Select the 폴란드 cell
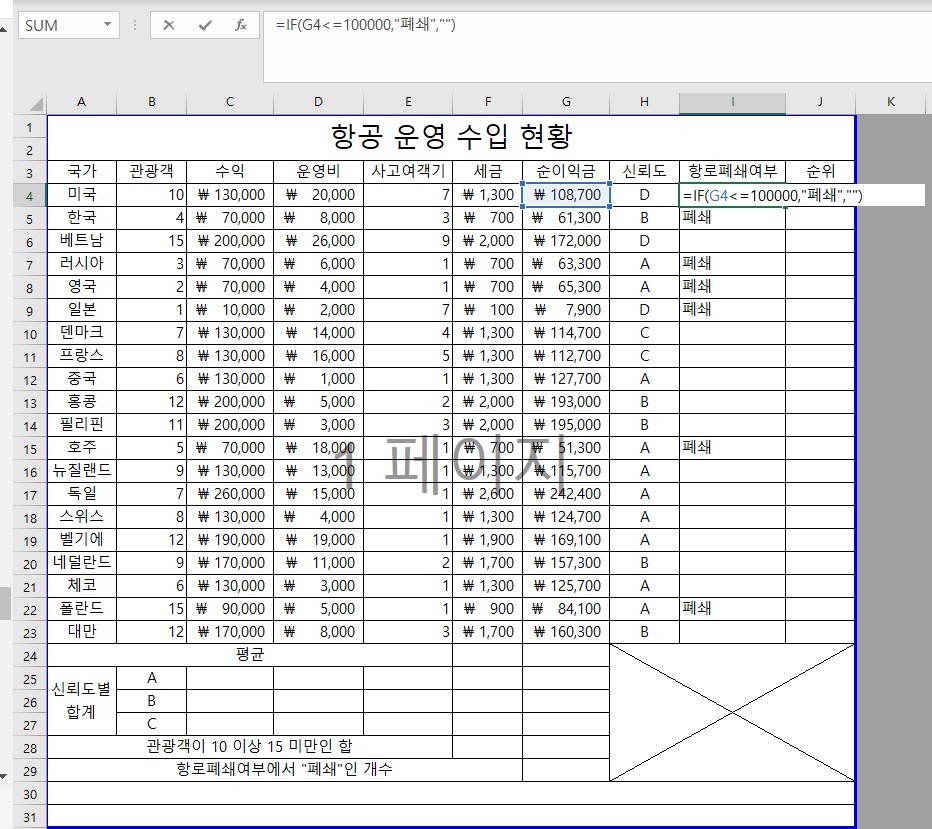This screenshot has height=829, width=932. tap(82, 609)
